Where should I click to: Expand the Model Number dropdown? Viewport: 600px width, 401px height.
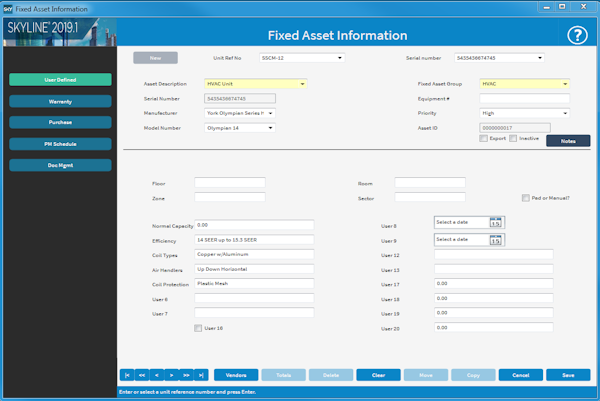click(271, 128)
